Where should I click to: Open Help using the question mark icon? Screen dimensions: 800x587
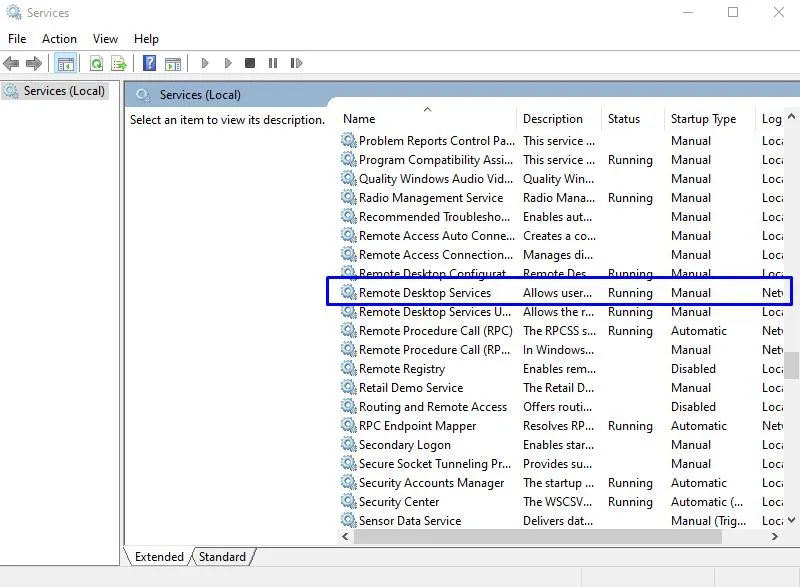click(148, 63)
